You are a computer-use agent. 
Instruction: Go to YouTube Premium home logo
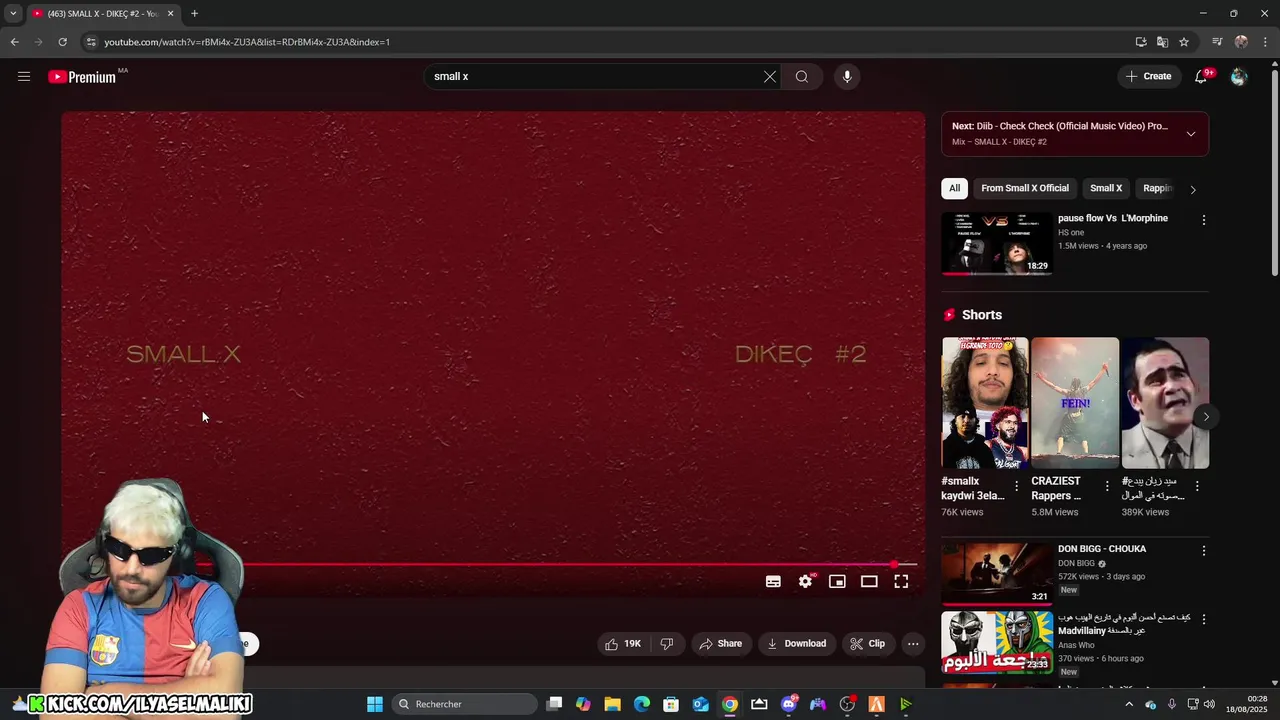tap(82, 77)
